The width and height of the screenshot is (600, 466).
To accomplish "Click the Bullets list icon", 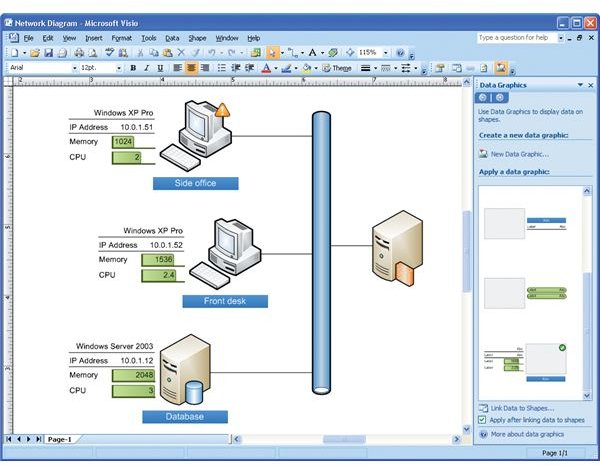I will [222, 68].
